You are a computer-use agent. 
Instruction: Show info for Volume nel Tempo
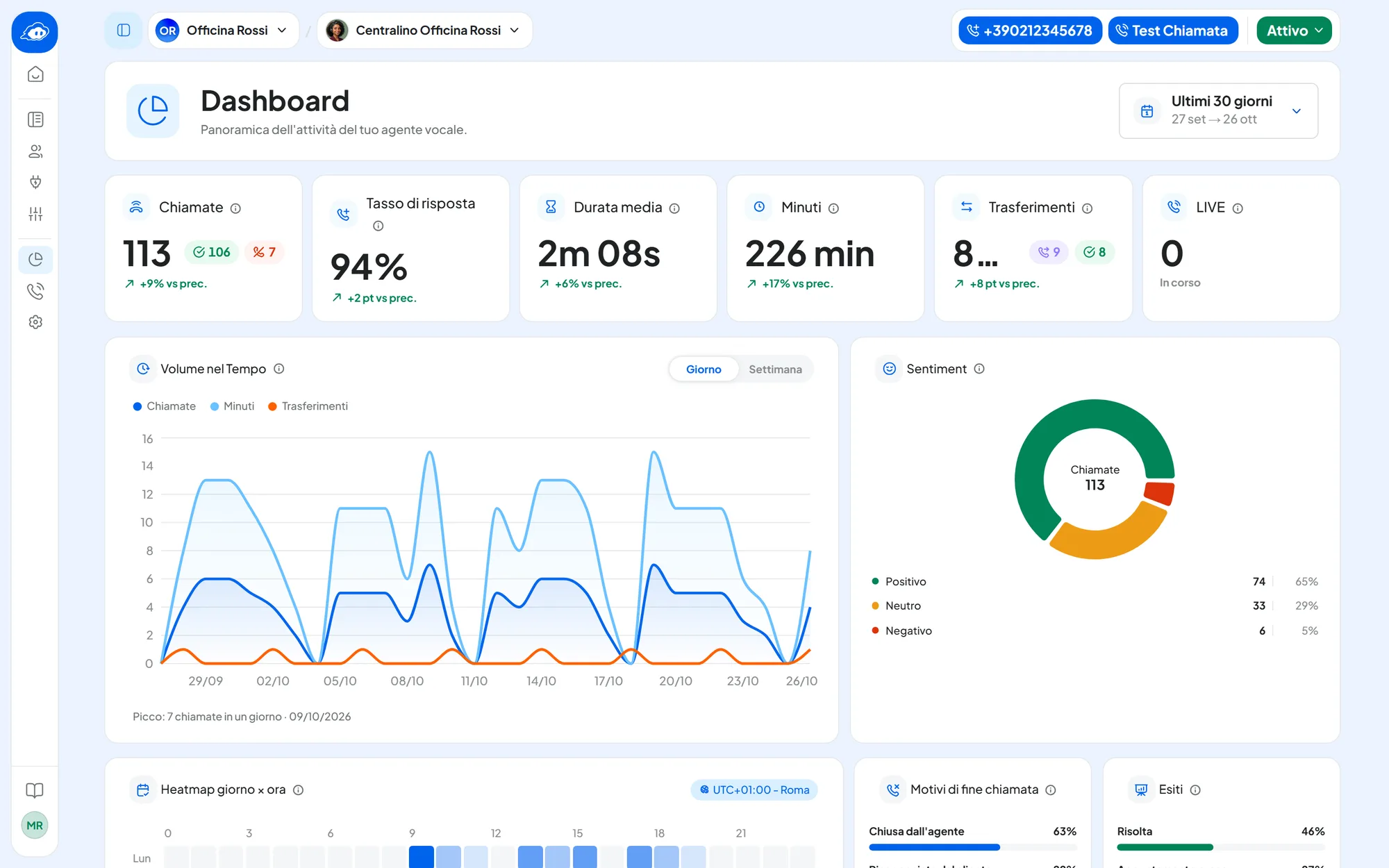tap(279, 369)
